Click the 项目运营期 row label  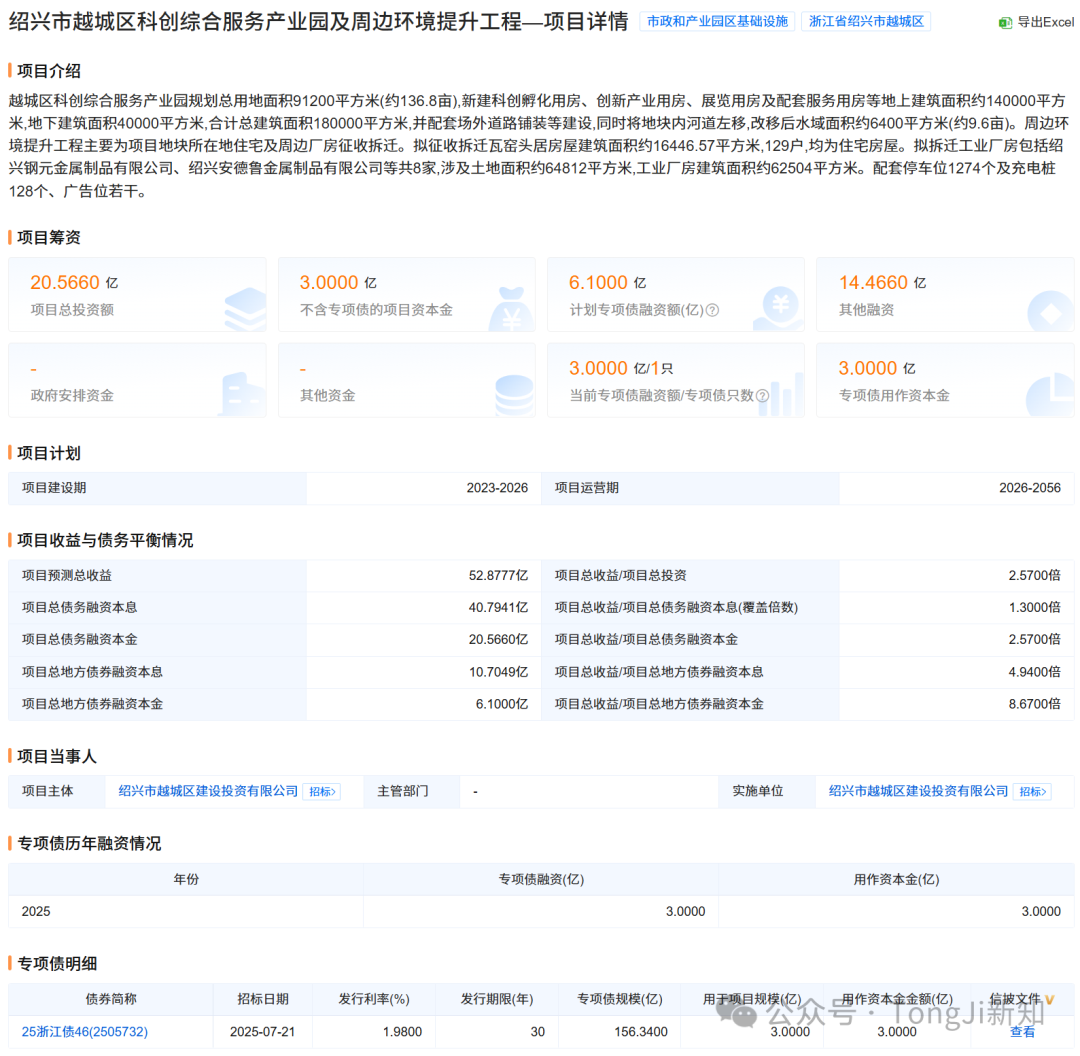587,488
